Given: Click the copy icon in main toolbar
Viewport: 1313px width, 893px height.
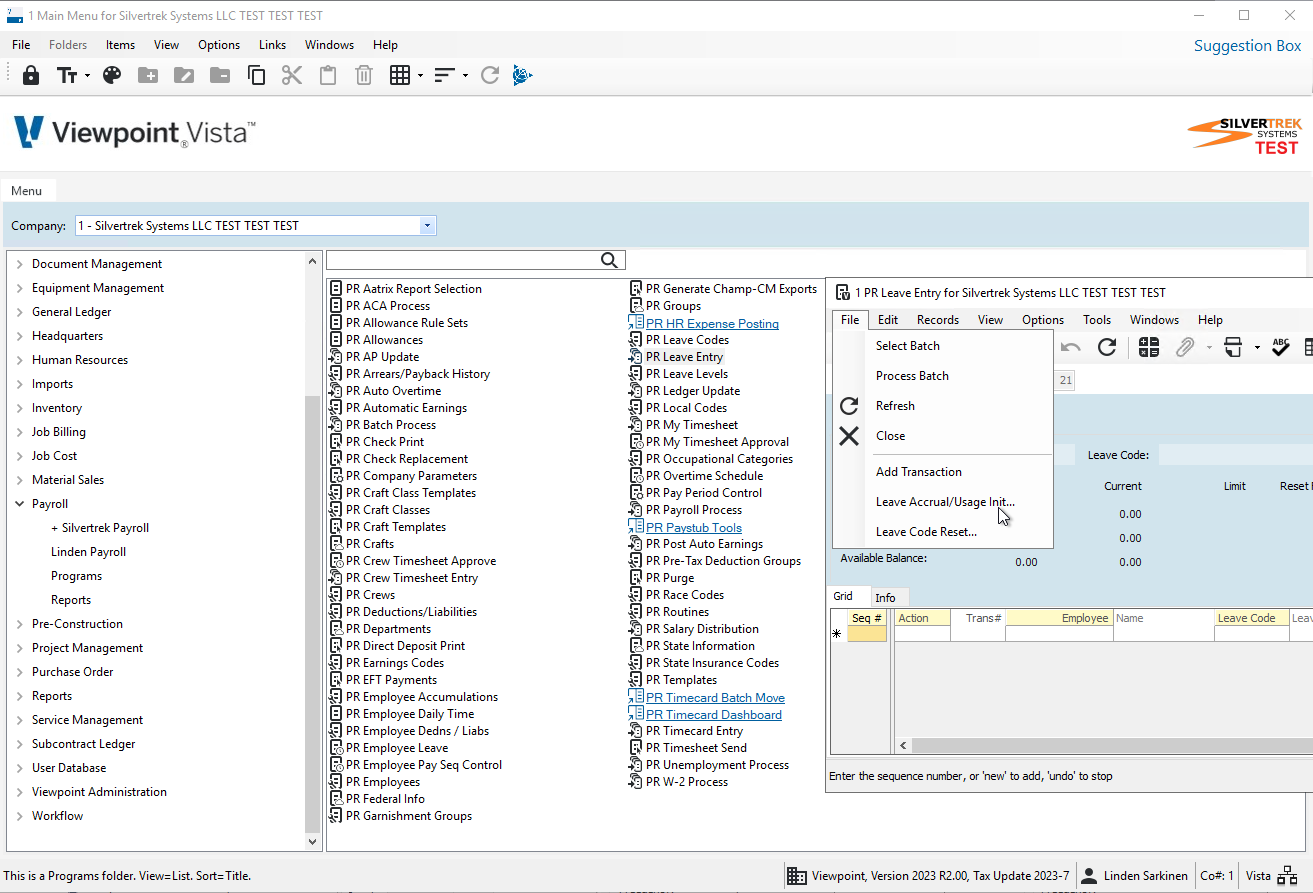Looking at the screenshot, I should (x=256, y=75).
